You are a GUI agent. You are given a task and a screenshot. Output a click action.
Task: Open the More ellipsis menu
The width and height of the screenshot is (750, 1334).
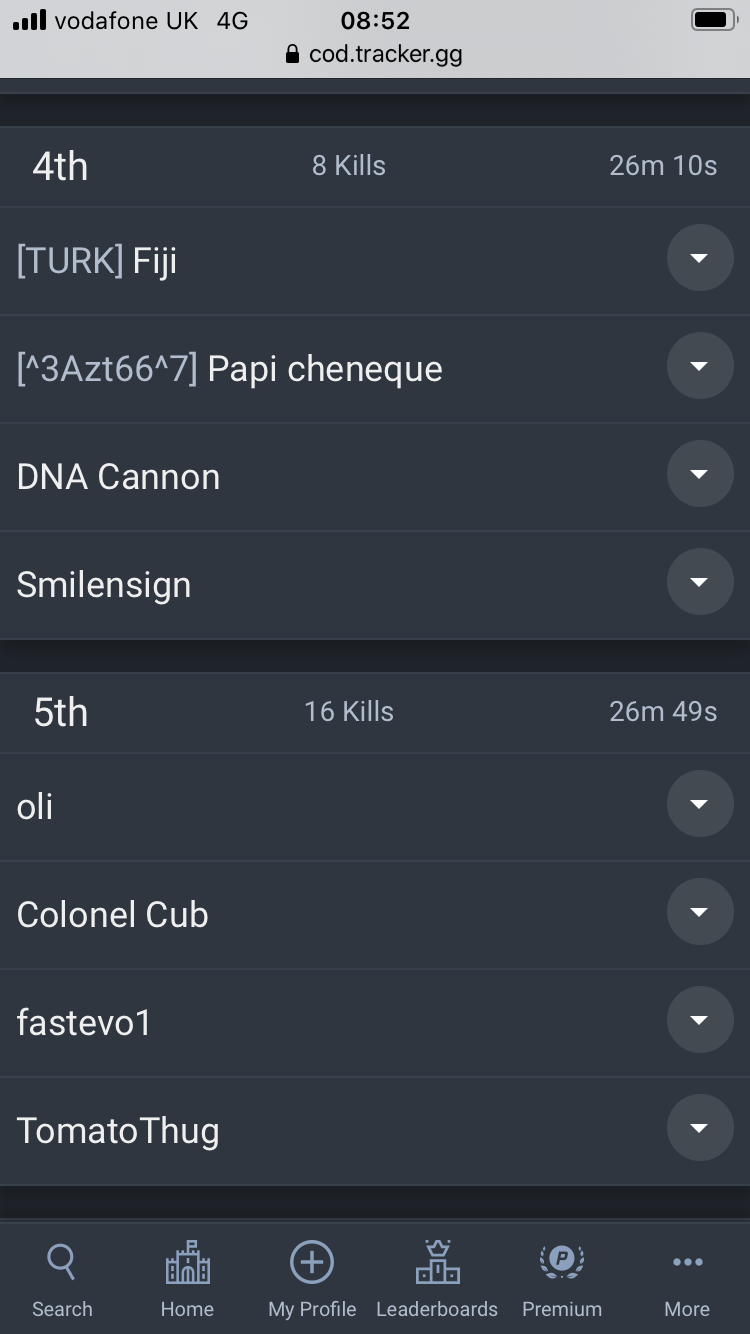[687, 1263]
